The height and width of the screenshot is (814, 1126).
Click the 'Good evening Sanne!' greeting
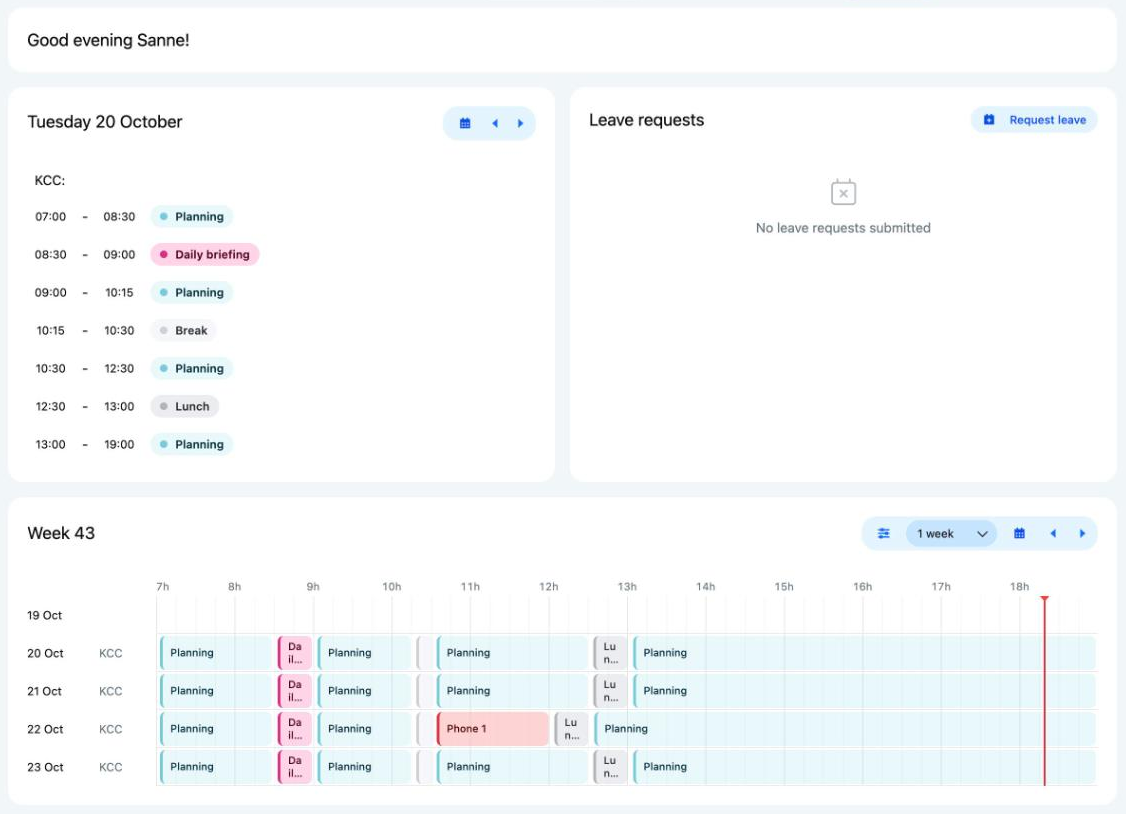point(108,40)
